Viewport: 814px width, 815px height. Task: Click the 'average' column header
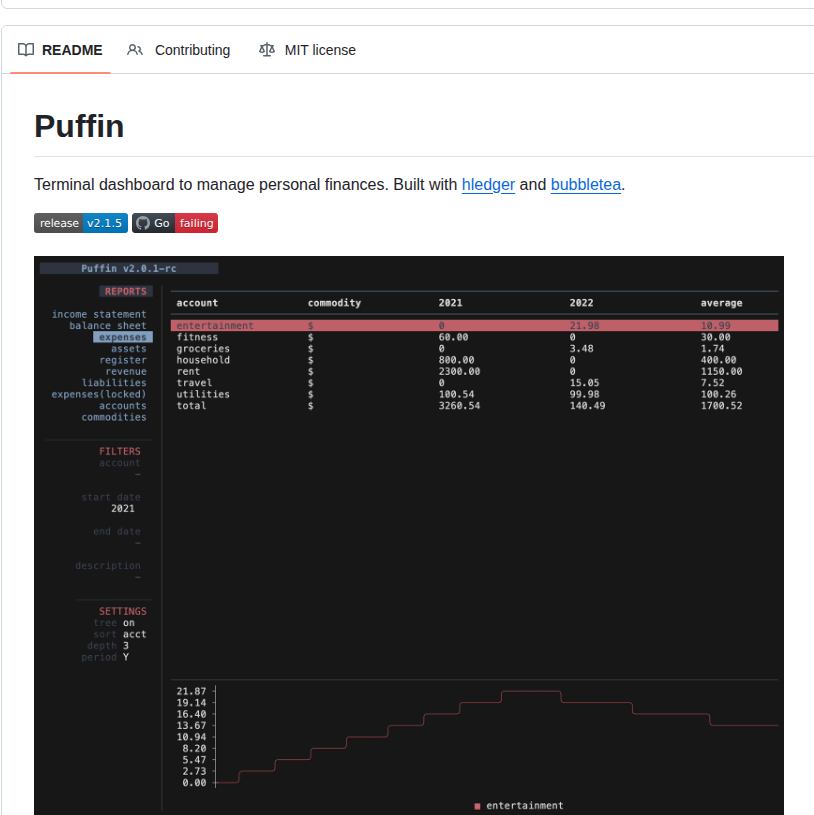point(721,303)
